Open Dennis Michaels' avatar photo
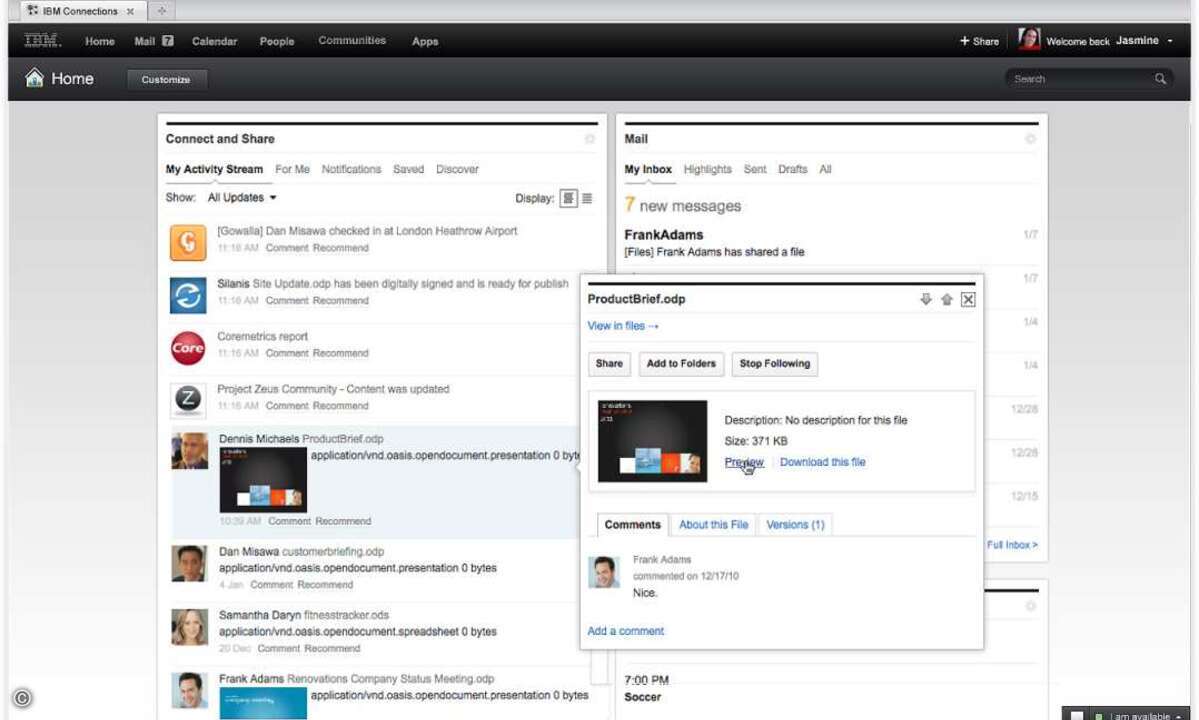Screen dimensions: 1199x720 (190, 451)
